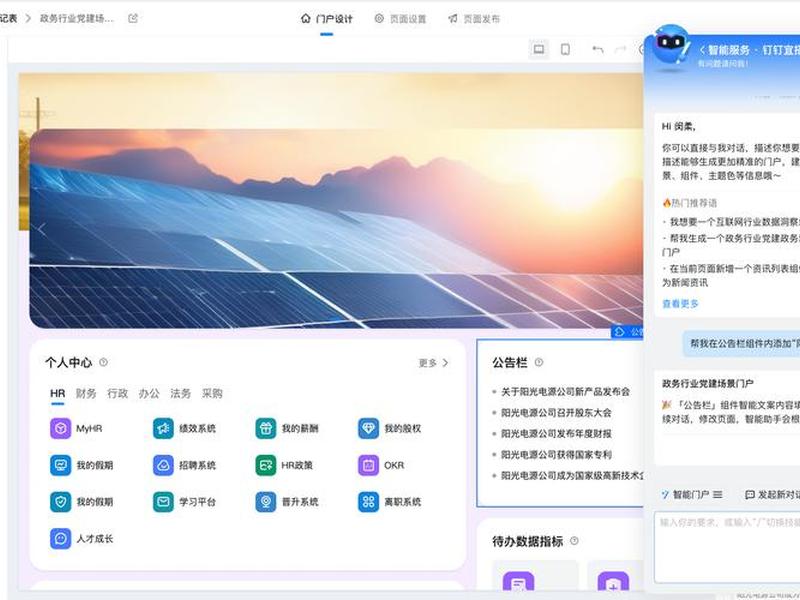
Task: Expand 更多 in 个人中心 card
Action: click(434, 363)
